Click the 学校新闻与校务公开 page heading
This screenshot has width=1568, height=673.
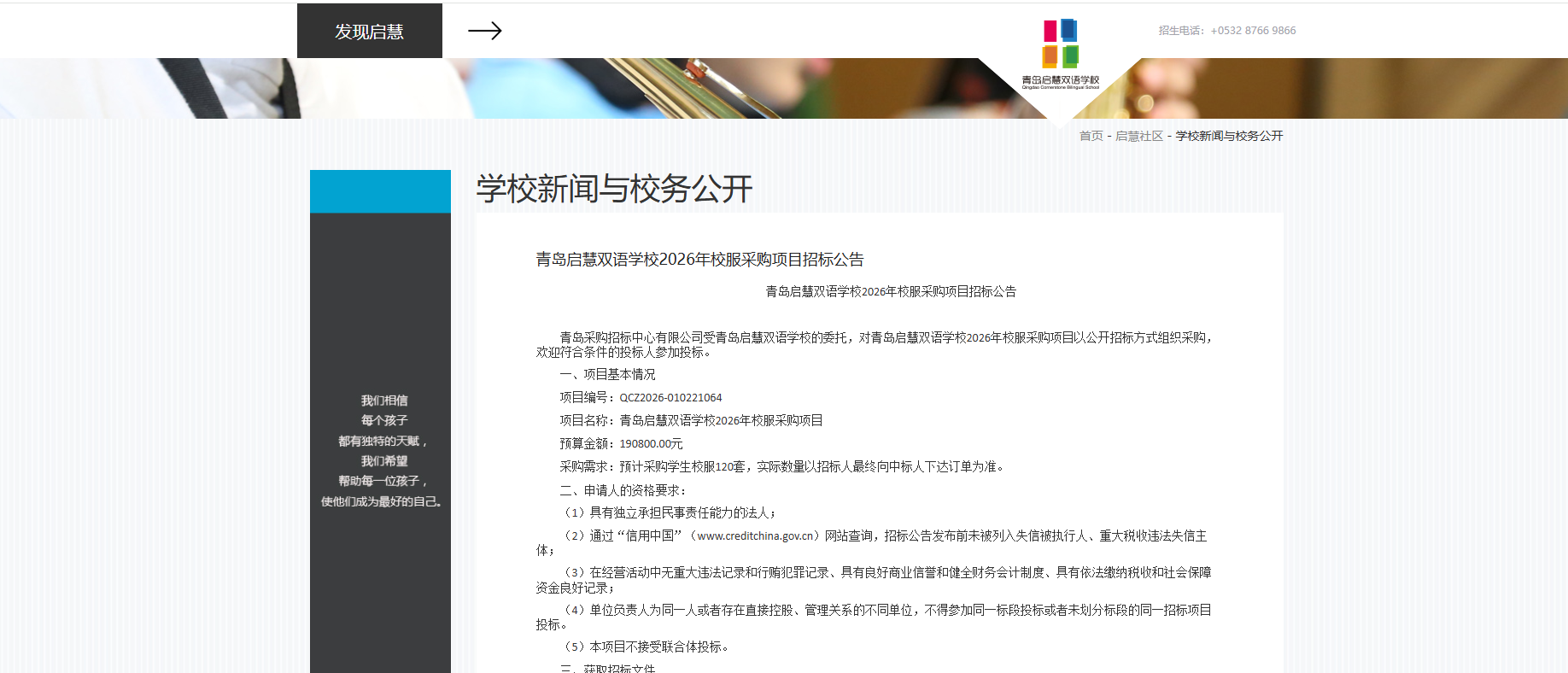614,189
